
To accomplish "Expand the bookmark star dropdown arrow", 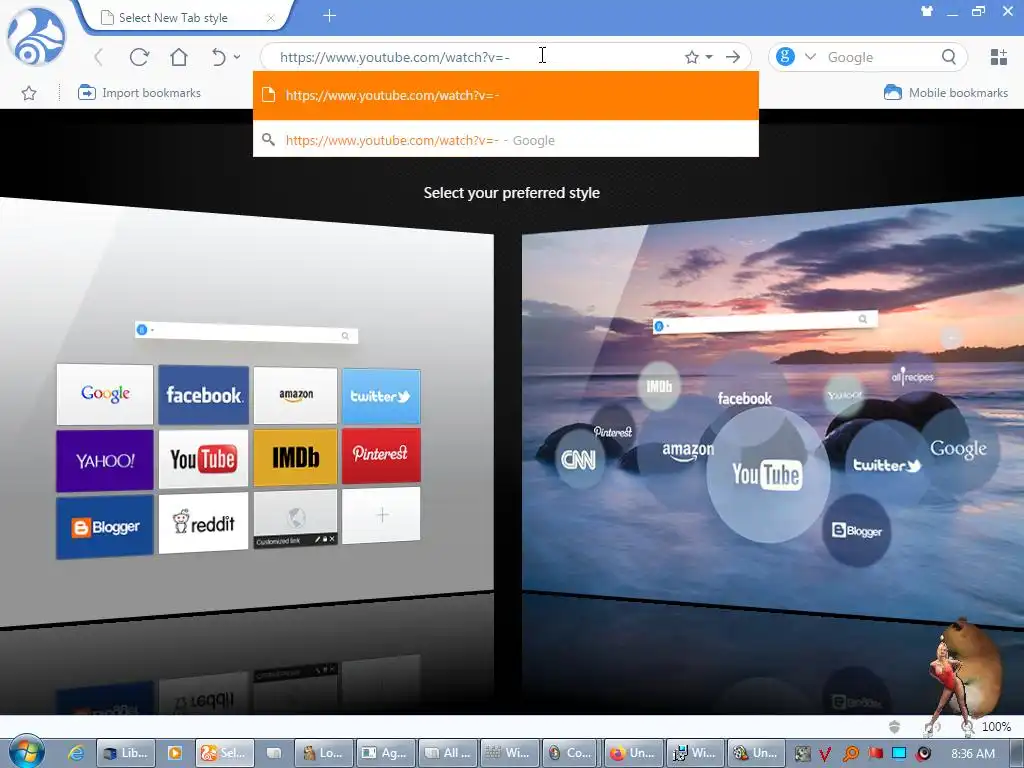I will [709, 57].
